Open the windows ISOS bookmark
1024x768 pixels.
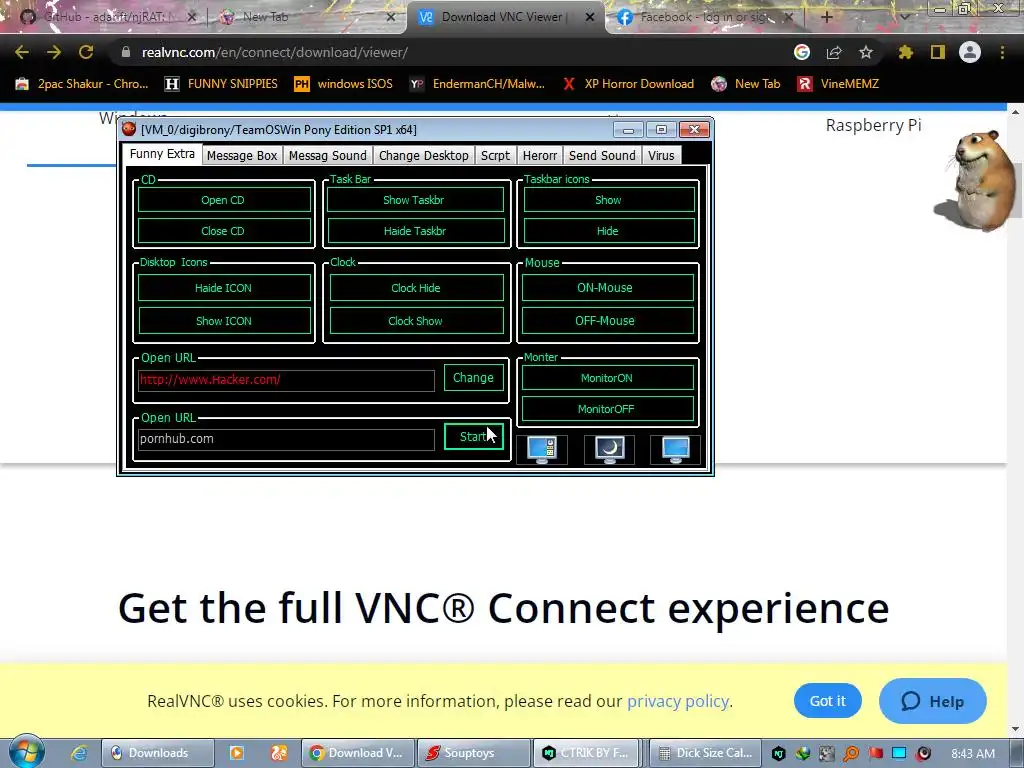point(344,84)
